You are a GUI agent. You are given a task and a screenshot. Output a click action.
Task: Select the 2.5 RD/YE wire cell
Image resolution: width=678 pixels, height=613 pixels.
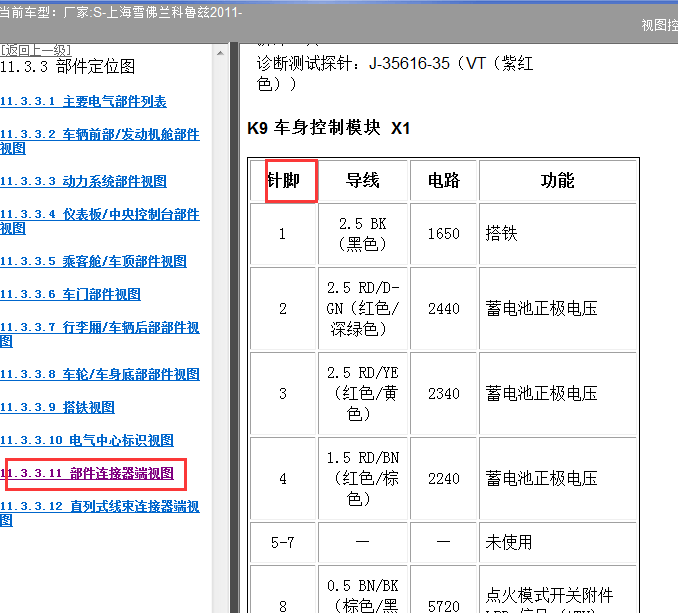coord(363,393)
